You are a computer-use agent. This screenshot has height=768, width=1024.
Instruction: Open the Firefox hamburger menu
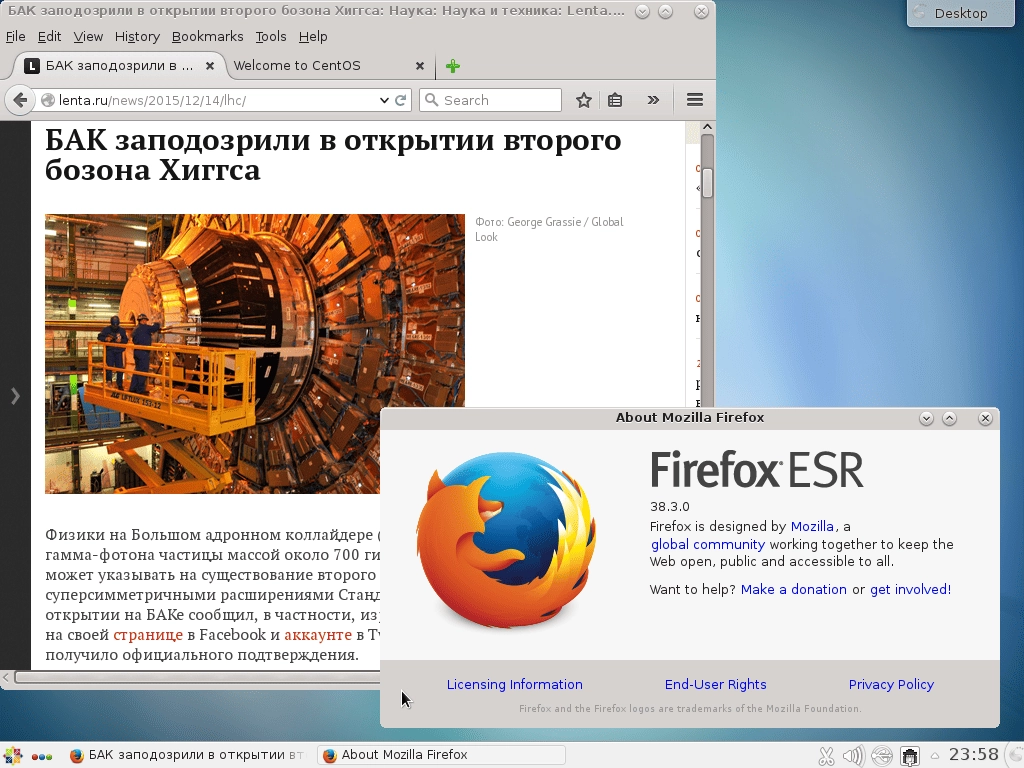click(x=695, y=99)
